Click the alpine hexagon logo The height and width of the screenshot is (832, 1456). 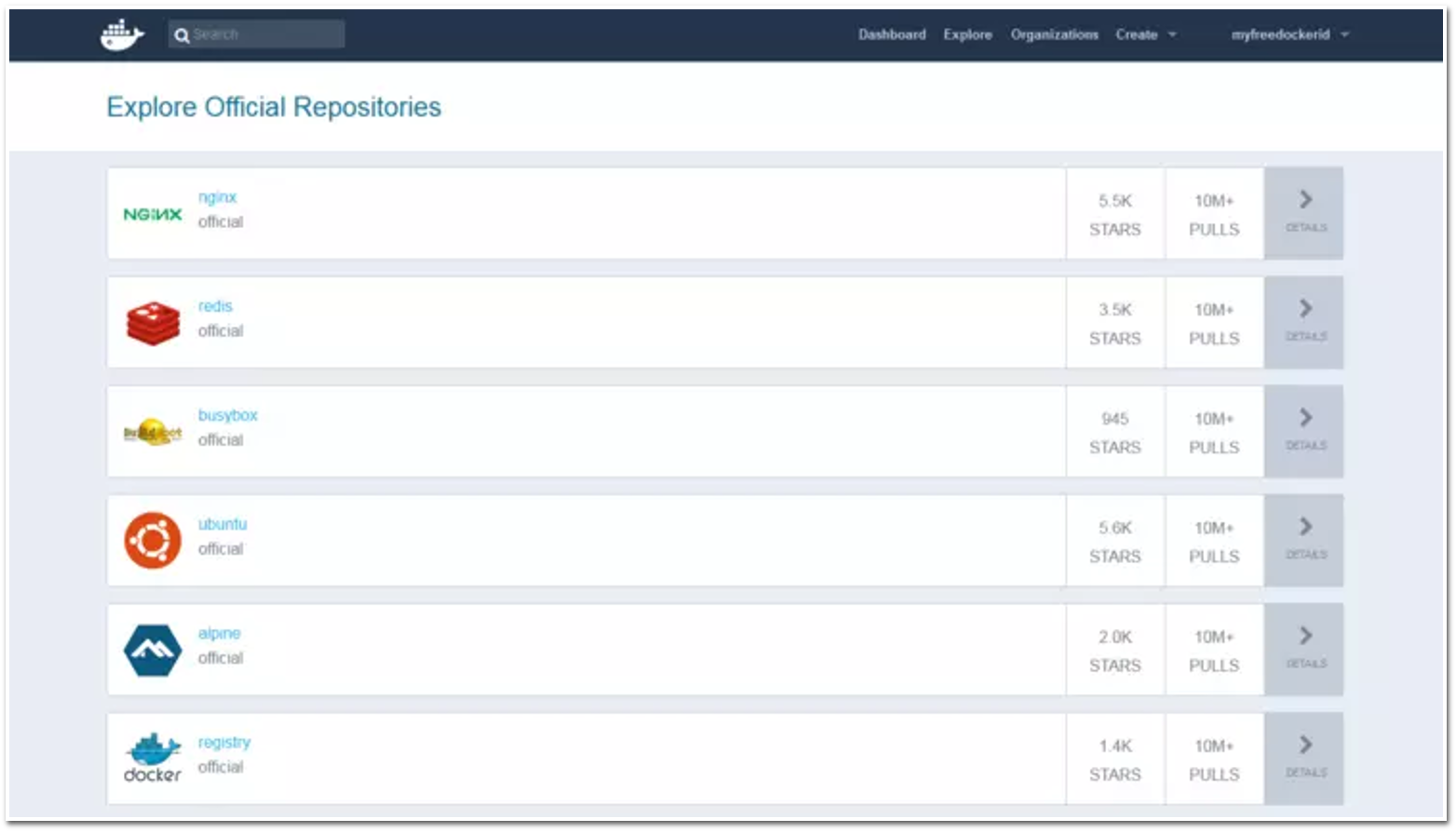point(153,650)
